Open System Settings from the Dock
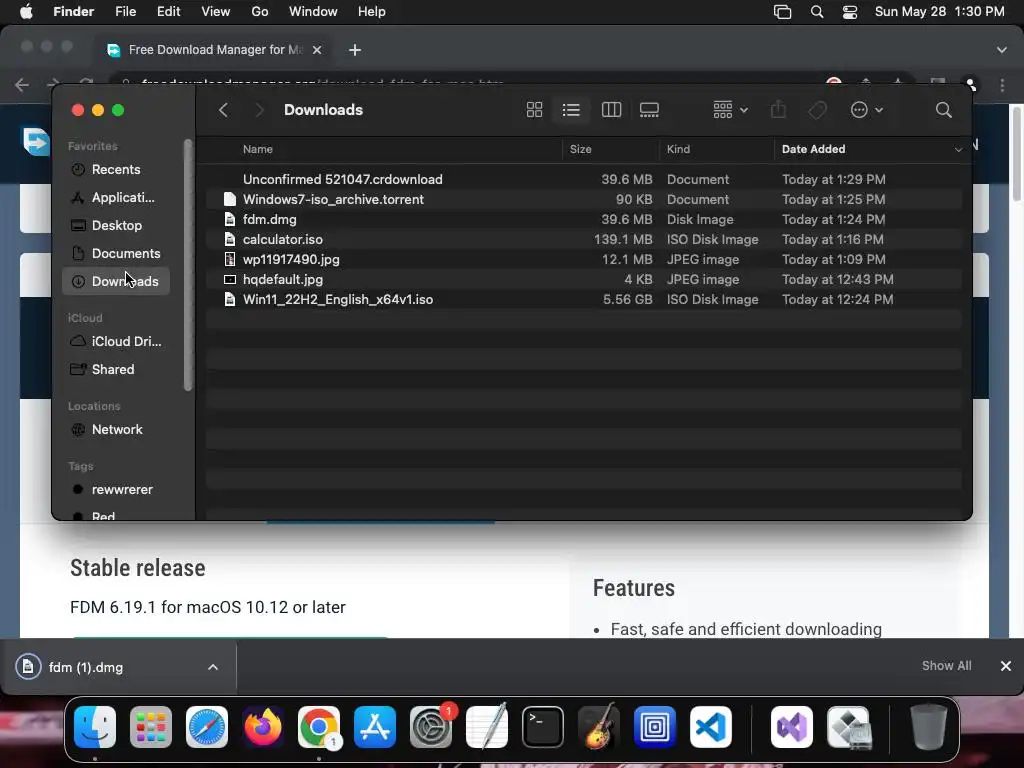The image size is (1024, 768). 431,727
